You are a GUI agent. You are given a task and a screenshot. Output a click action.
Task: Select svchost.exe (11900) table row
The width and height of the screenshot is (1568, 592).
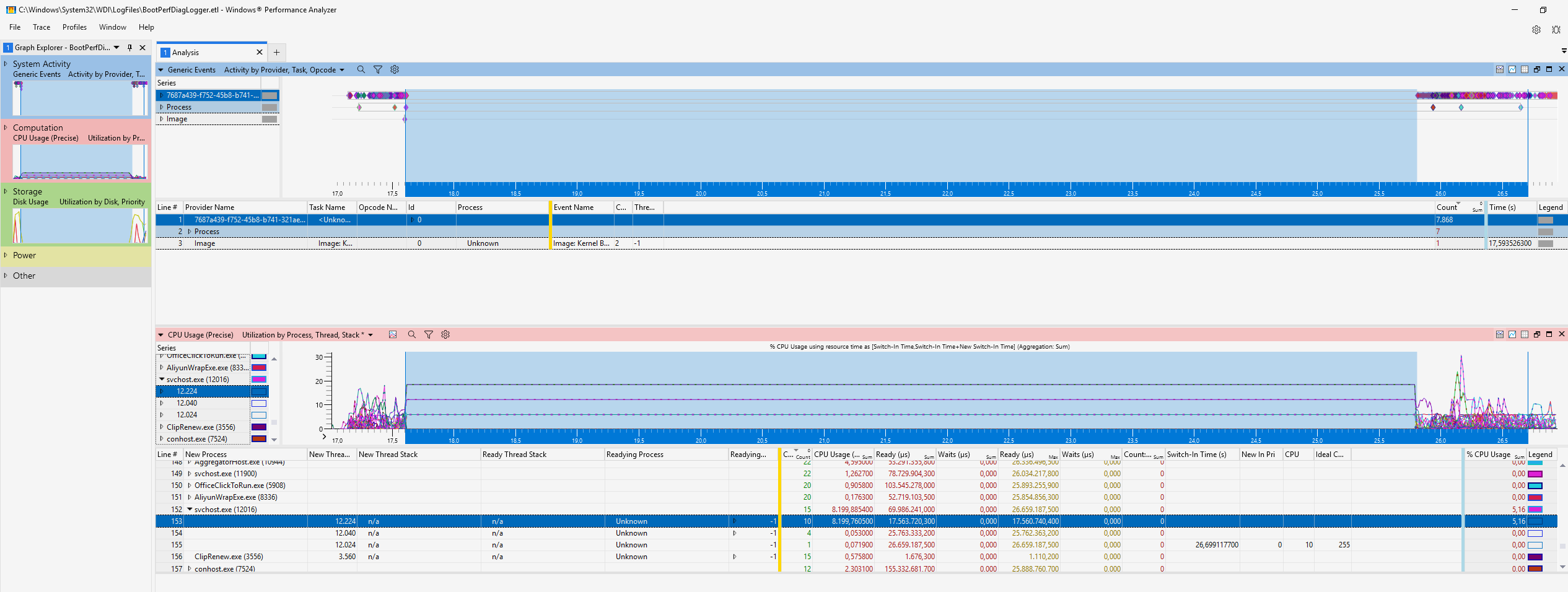pos(856,474)
